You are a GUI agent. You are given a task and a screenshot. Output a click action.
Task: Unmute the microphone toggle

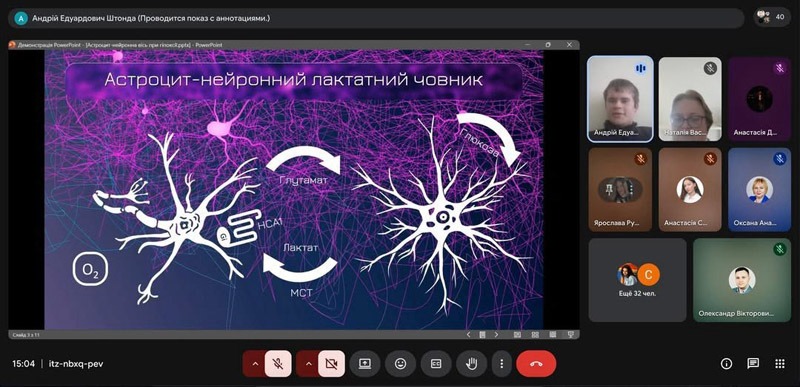click(278, 364)
